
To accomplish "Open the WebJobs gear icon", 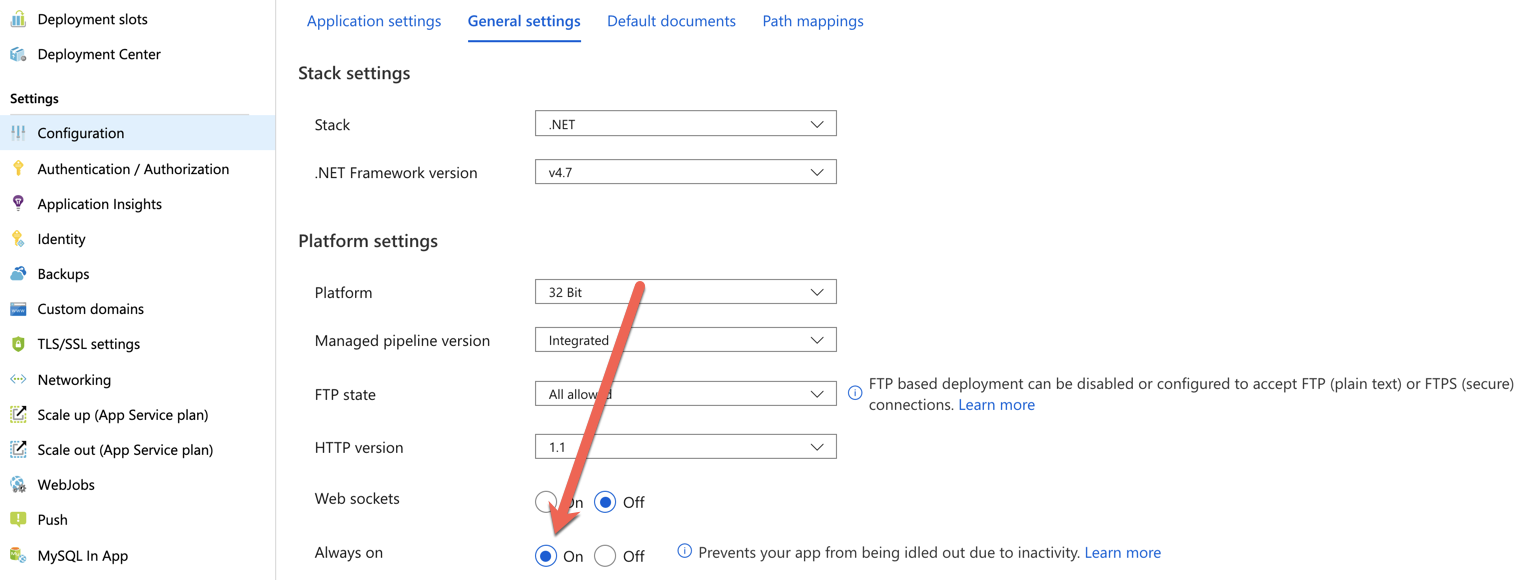I will 18,485.
